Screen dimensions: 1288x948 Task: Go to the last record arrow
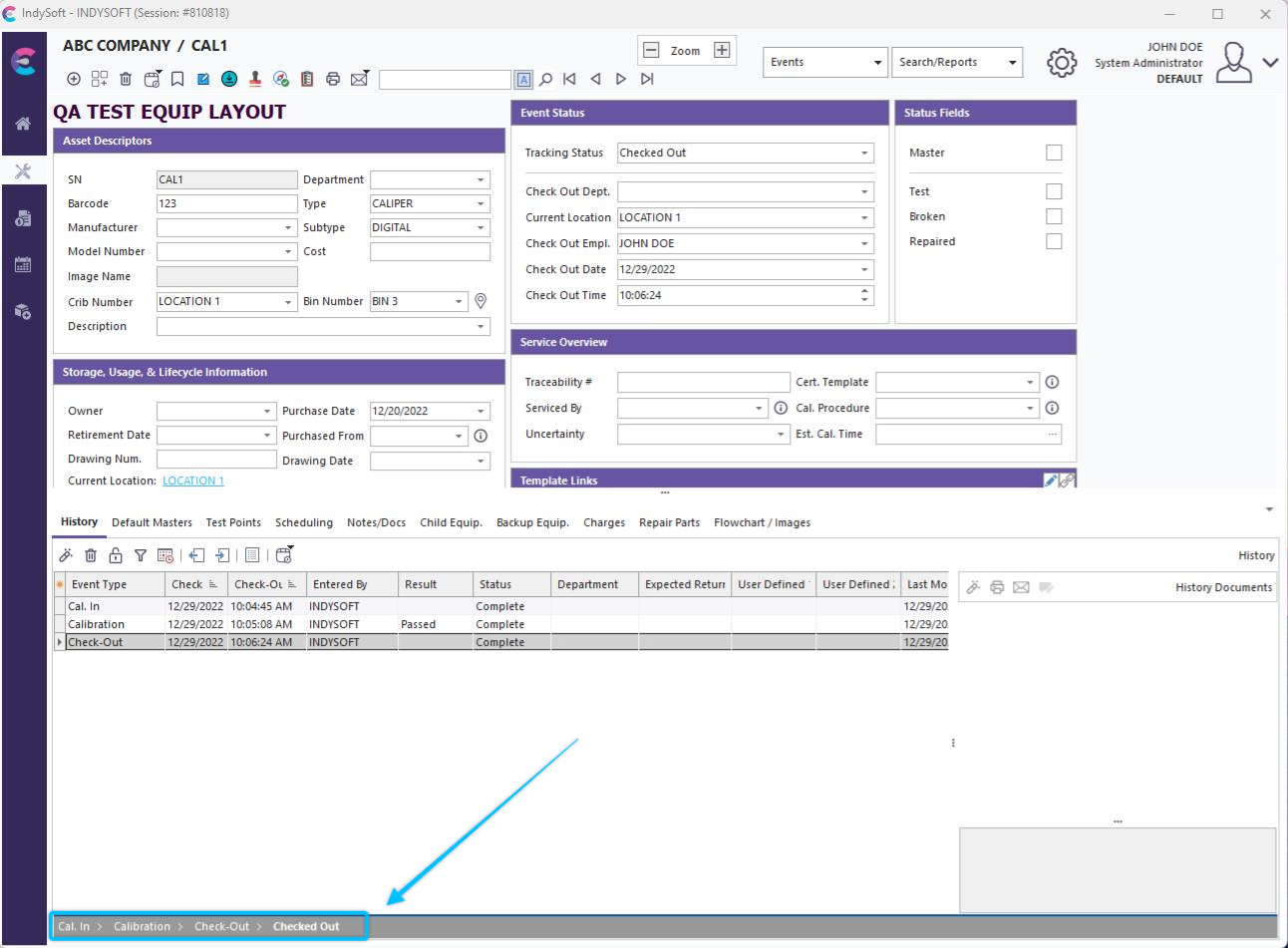(x=647, y=79)
